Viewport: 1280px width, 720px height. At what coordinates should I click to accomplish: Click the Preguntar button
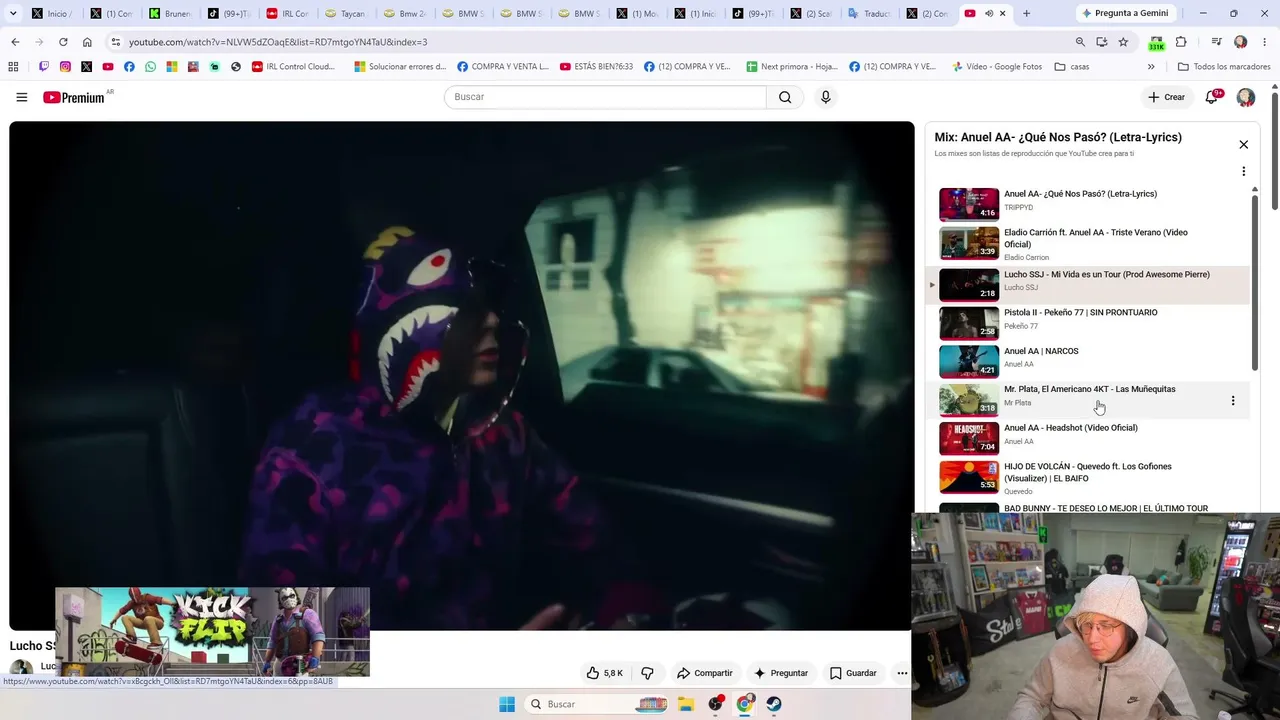pyautogui.click(x=781, y=673)
